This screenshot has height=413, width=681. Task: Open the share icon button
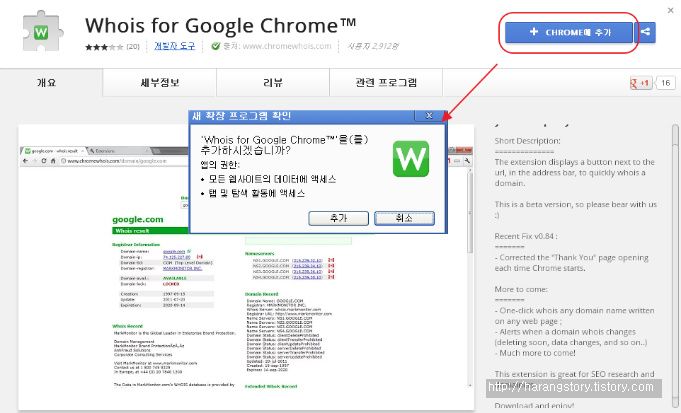(645, 33)
